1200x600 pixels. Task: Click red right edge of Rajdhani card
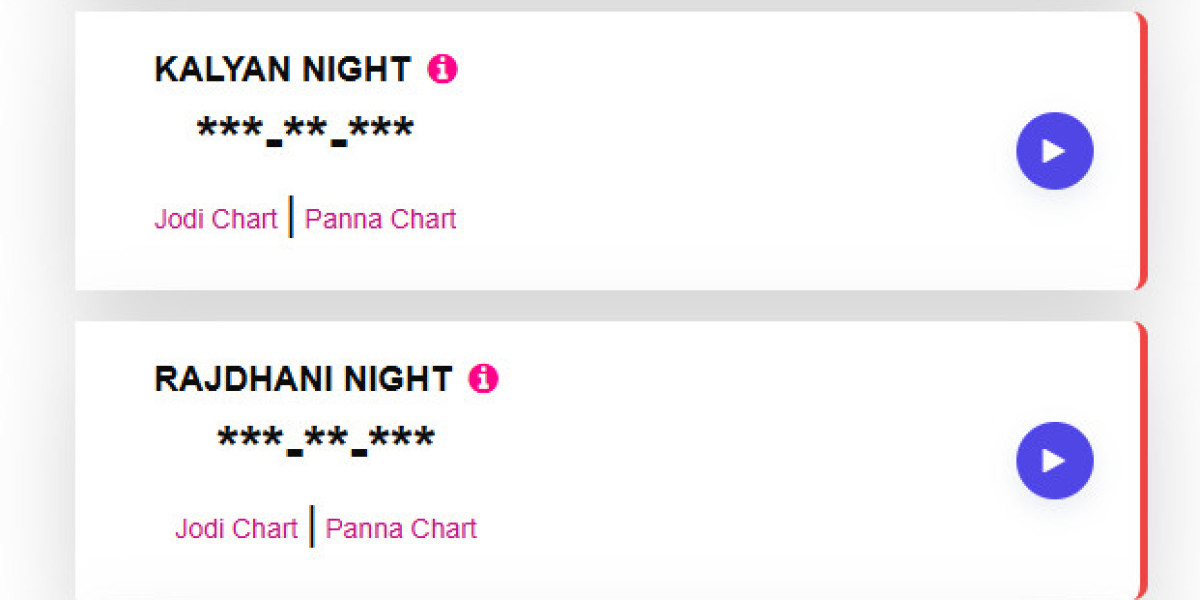pos(1142,460)
